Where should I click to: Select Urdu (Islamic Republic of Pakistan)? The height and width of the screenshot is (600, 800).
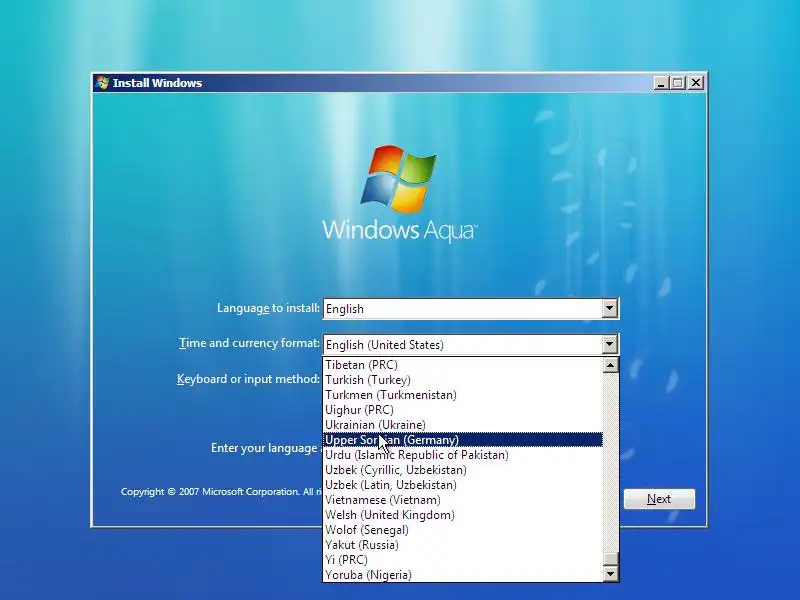pyautogui.click(x=463, y=455)
